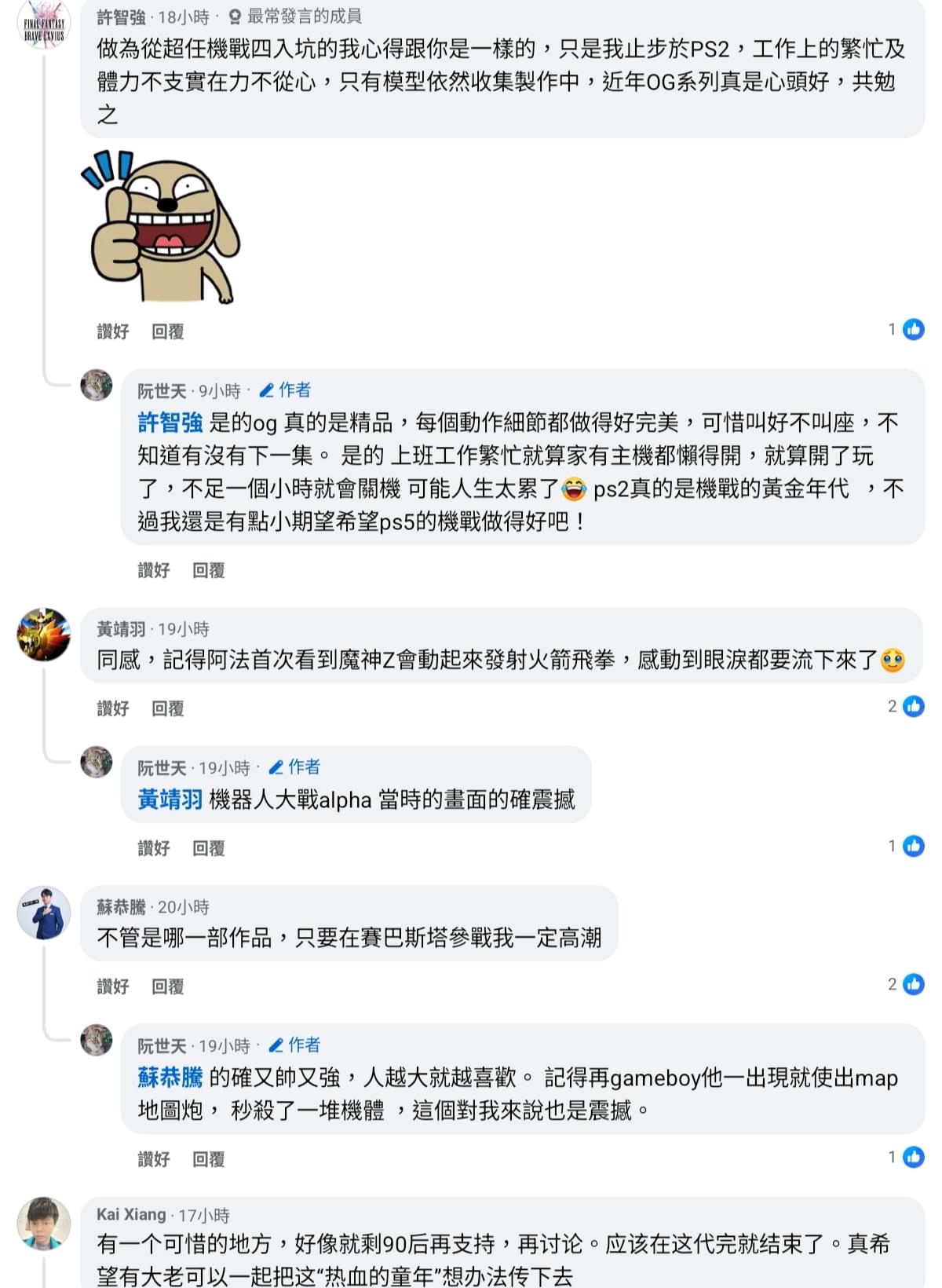Screen dimensions: 942x1288
Task: Open Kai Xiang's profile avatar
Action: pyautogui.click(x=44, y=1224)
